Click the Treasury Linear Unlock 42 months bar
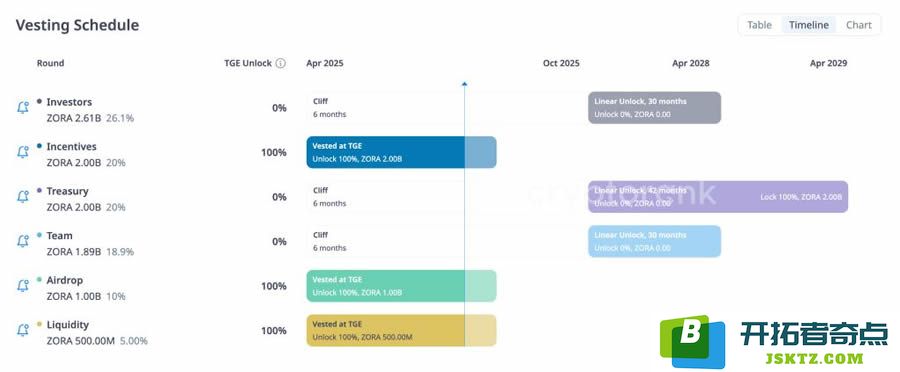This screenshot has width=900, height=372. point(718,196)
